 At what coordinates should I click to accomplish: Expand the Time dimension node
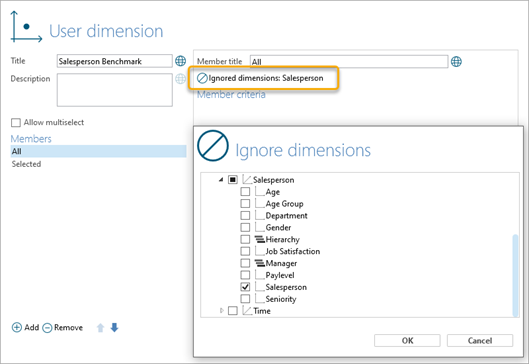222,310
